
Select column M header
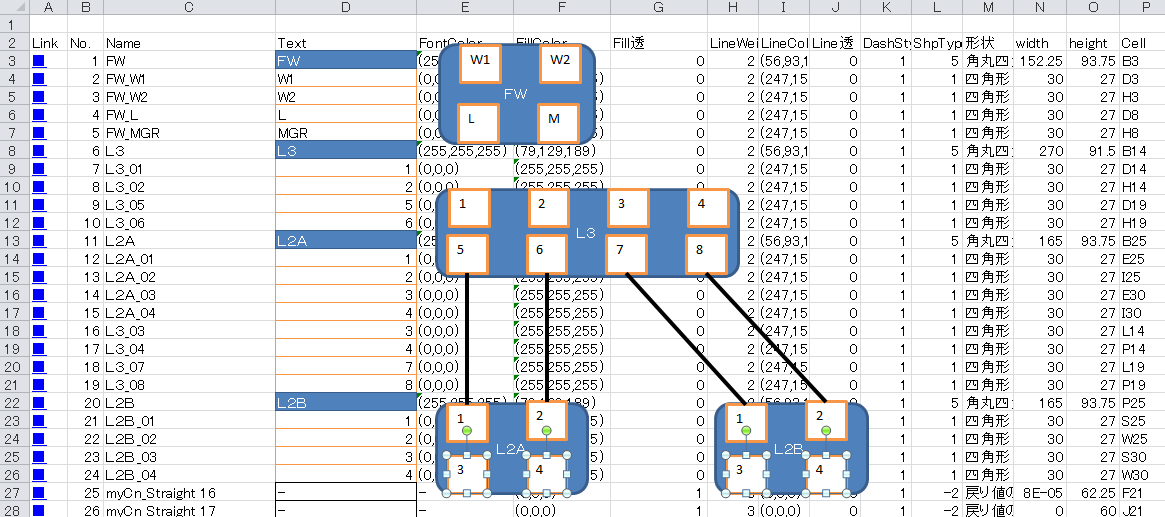987,7
